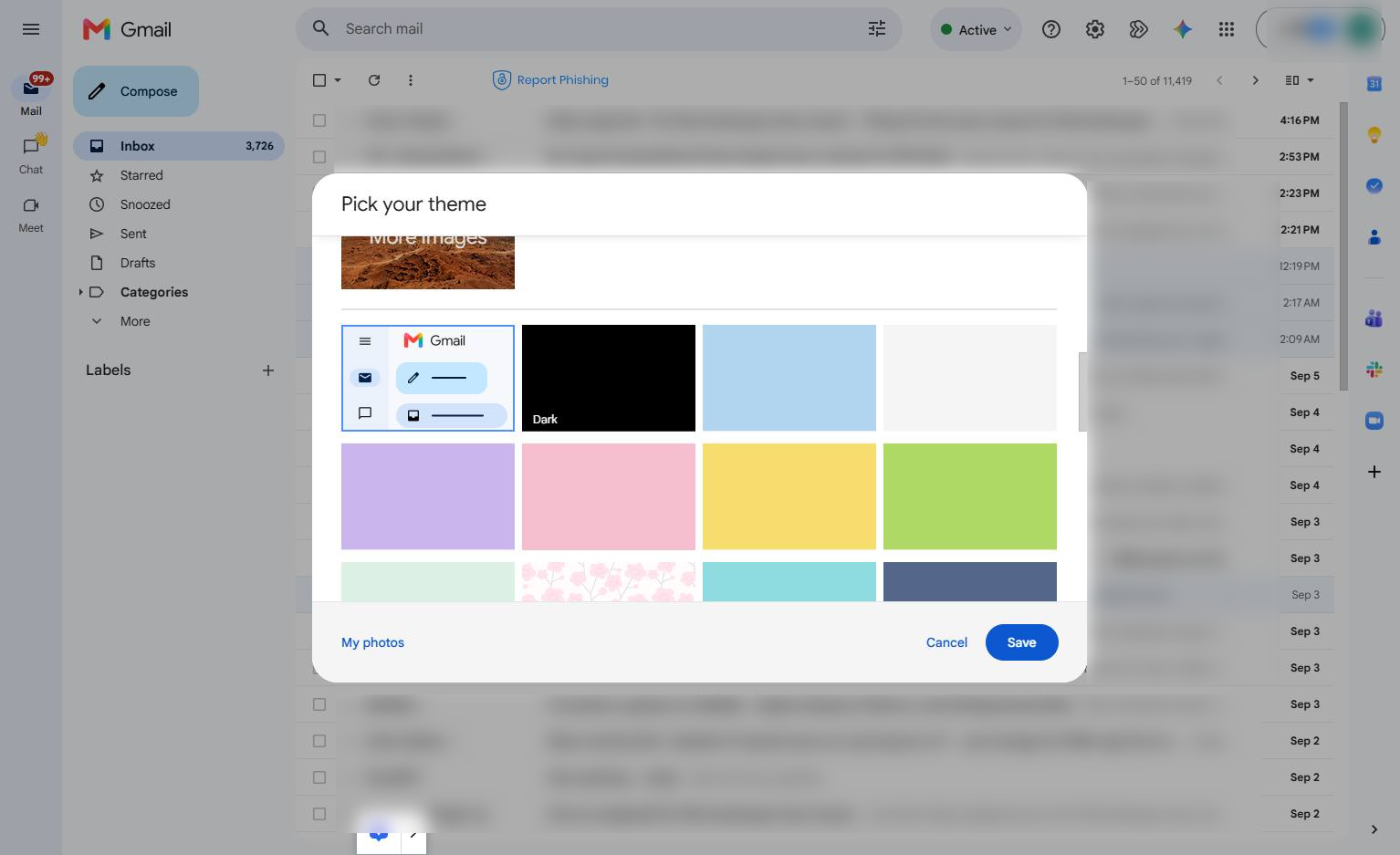Open My photos link

372,642
